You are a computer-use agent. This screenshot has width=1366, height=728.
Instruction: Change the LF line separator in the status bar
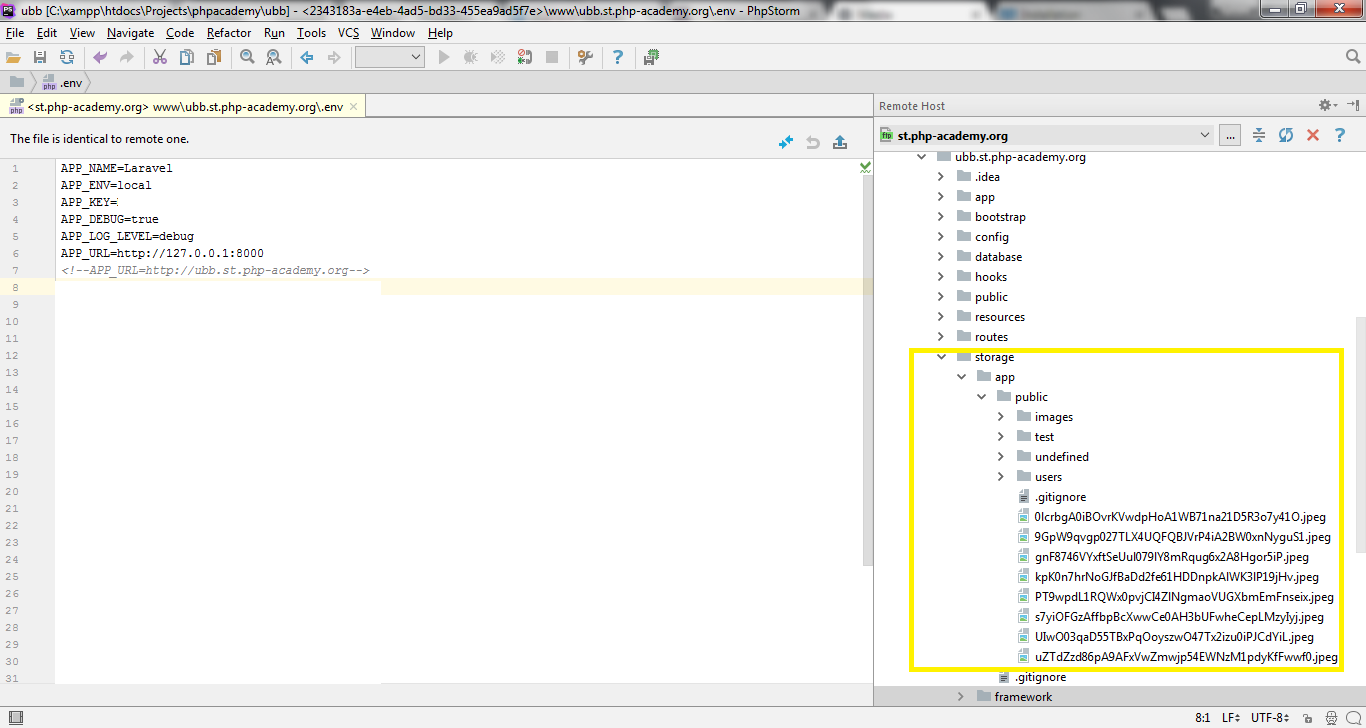tap(1230, 718)
